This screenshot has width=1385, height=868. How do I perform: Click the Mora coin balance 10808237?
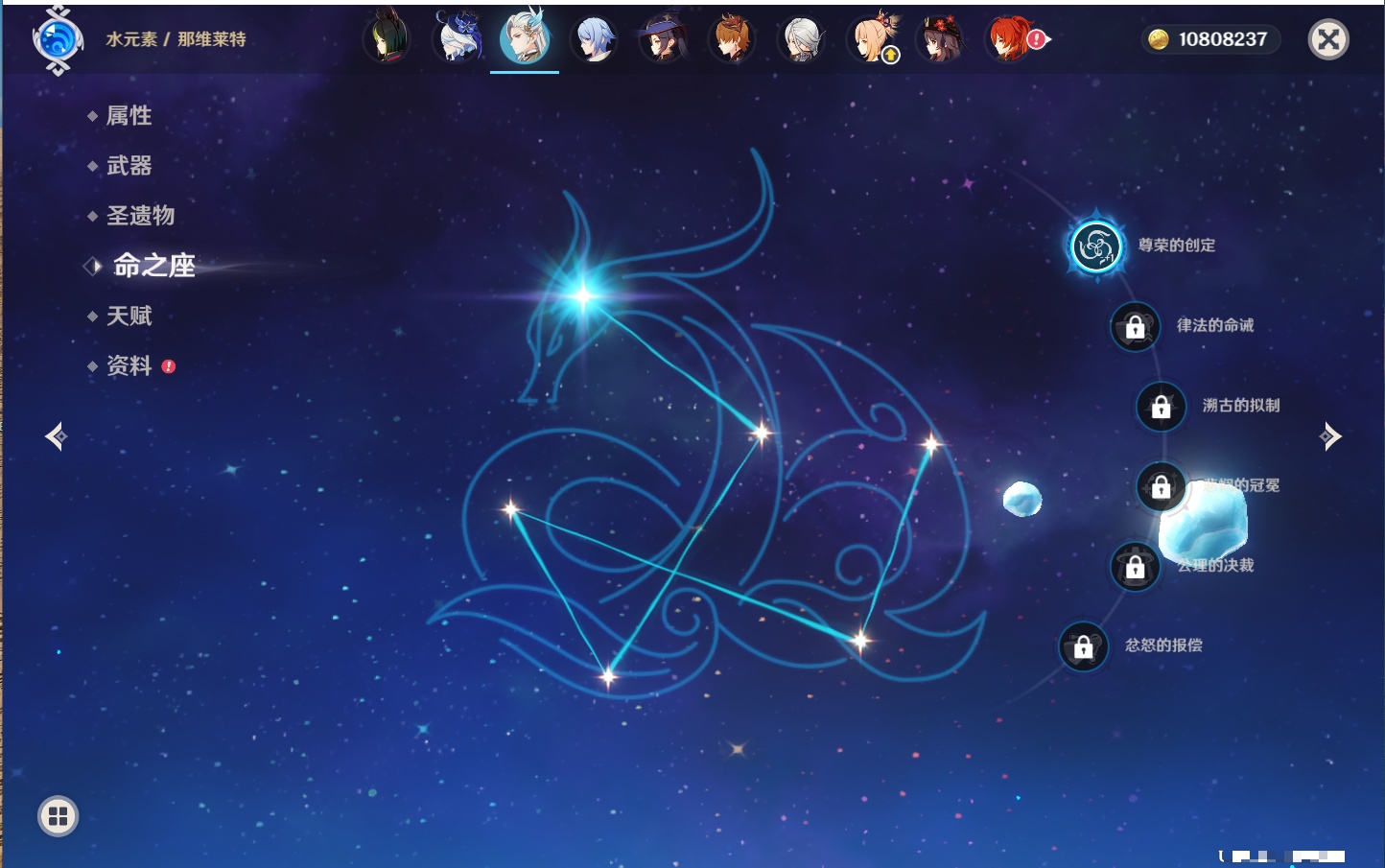[1210, 39]
